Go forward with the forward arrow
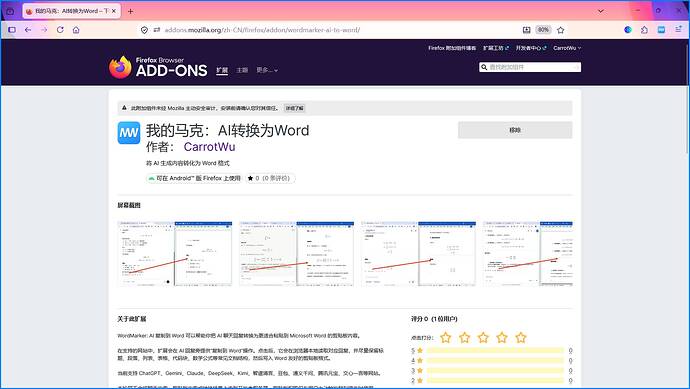The height and width of the screenshot is (389, 690). (44, 30)
